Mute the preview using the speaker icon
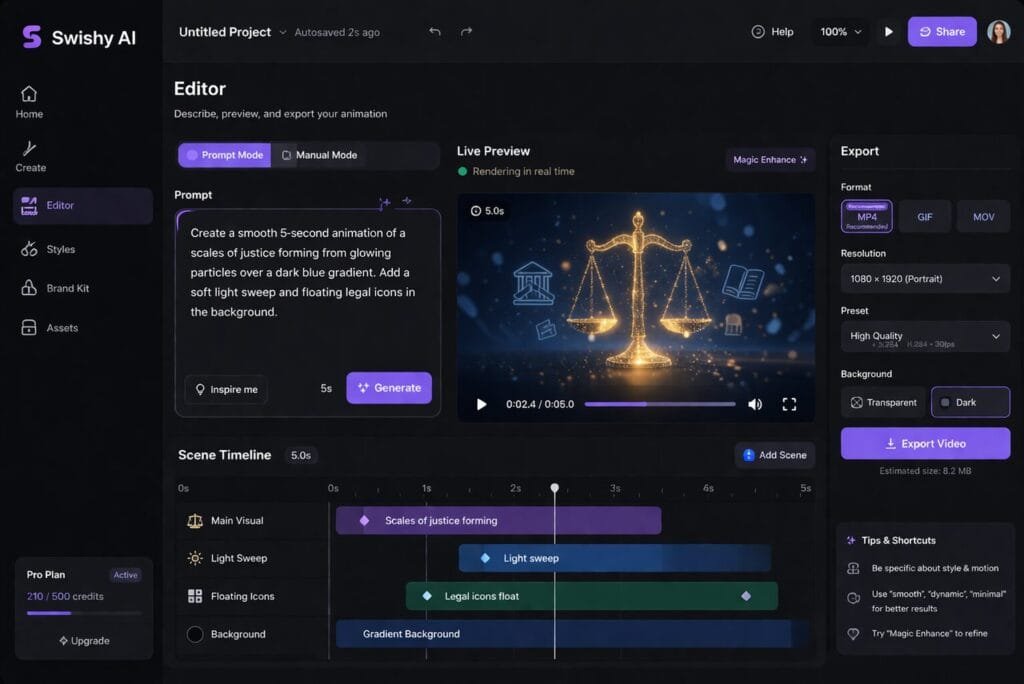 click(755, 404)
